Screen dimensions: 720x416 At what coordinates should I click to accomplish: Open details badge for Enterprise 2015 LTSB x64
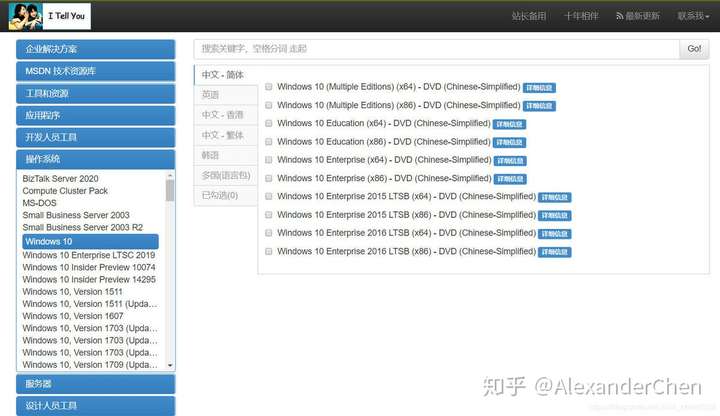tap(555, 197)
